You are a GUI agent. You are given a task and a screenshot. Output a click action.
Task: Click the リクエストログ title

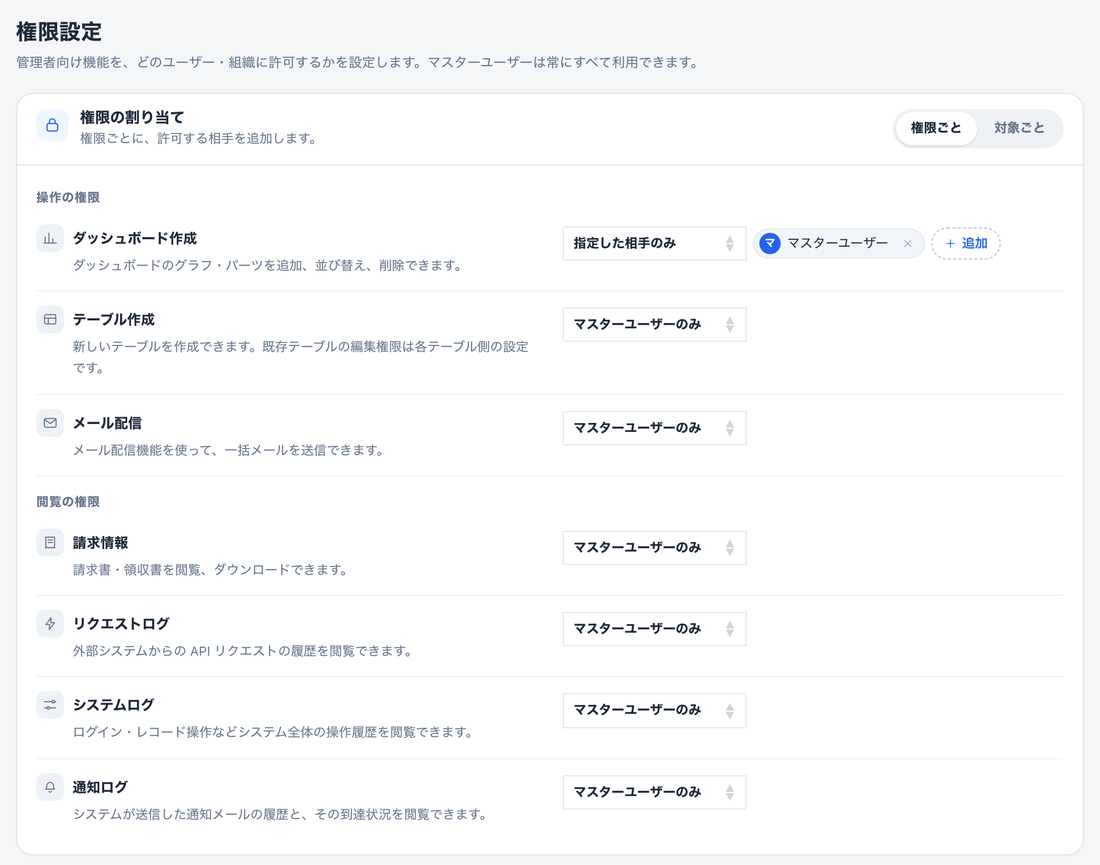[x=121, y=624]
